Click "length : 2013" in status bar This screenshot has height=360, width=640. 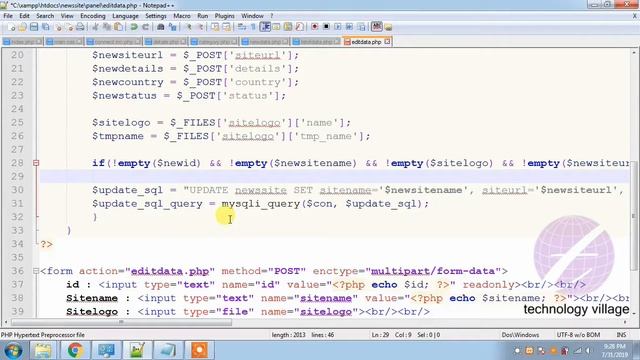click(289, 335)
